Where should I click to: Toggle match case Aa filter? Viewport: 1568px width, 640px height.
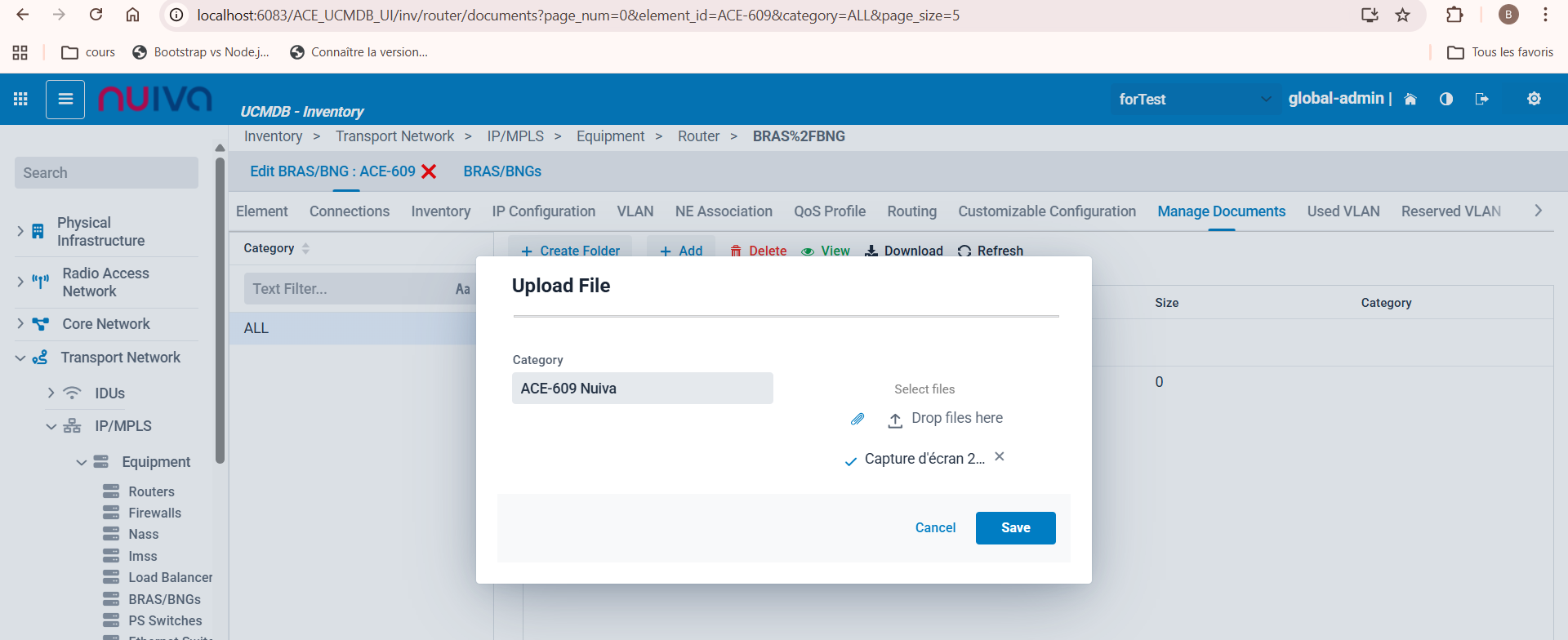462,289
